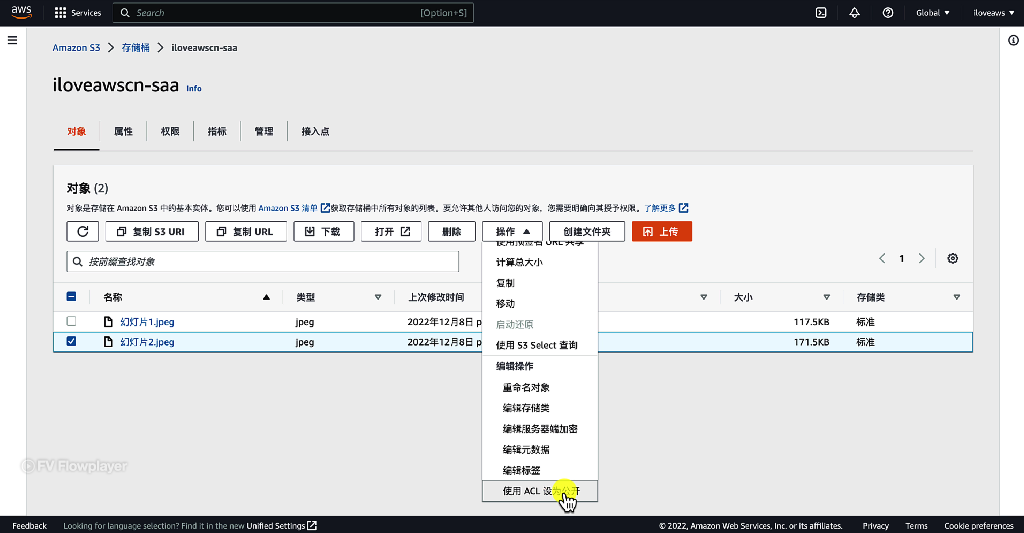Image resolution: width=1024 pixels, height=533 pixels.
Task: Click the 打开 open button
Action: 391,231
